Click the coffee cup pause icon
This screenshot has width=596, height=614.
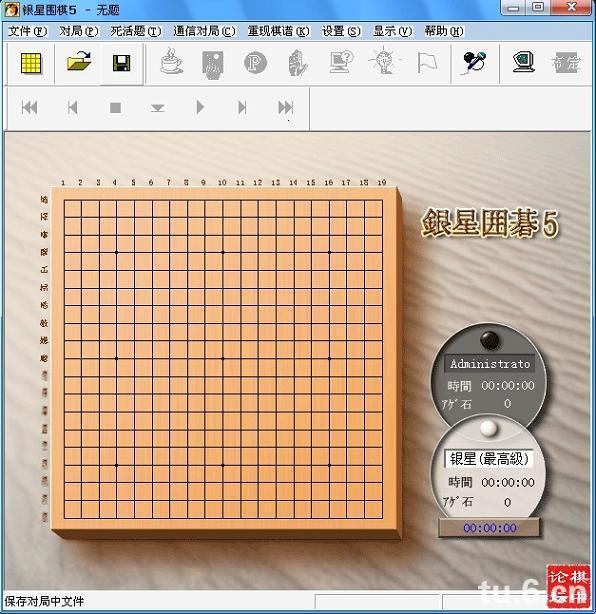(171, 61)
